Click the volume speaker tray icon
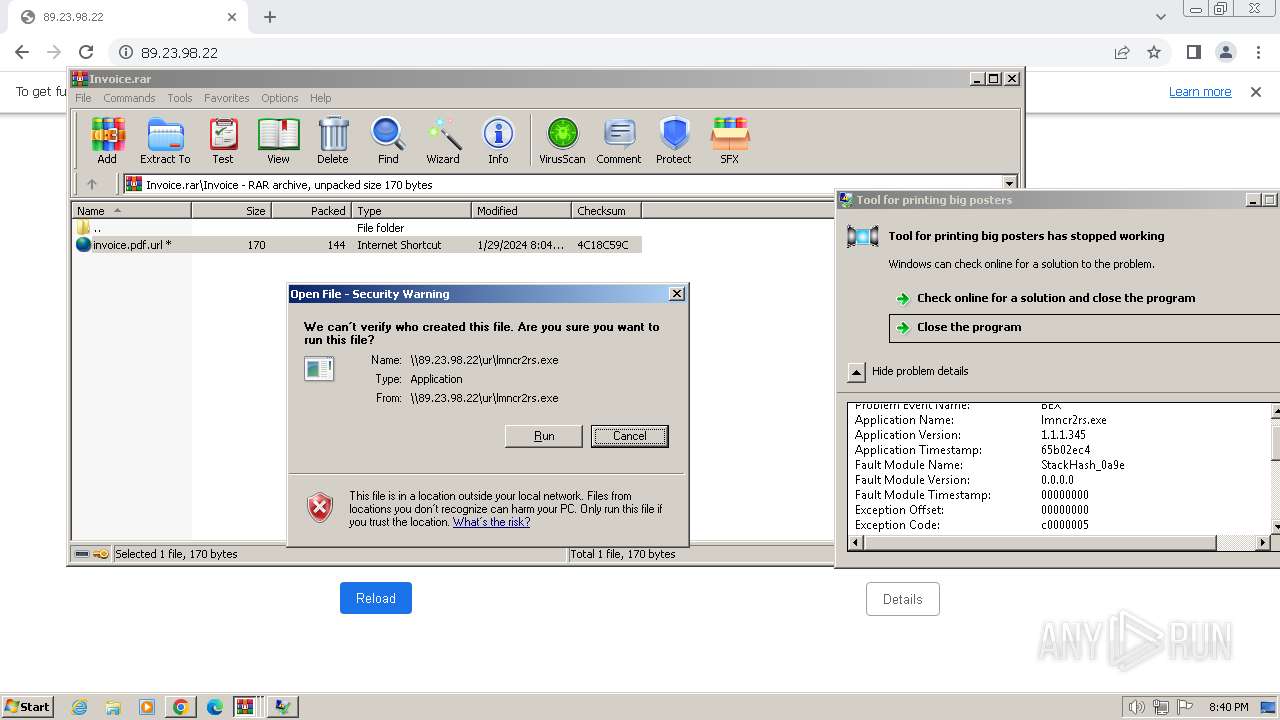 coord(1136,707)
